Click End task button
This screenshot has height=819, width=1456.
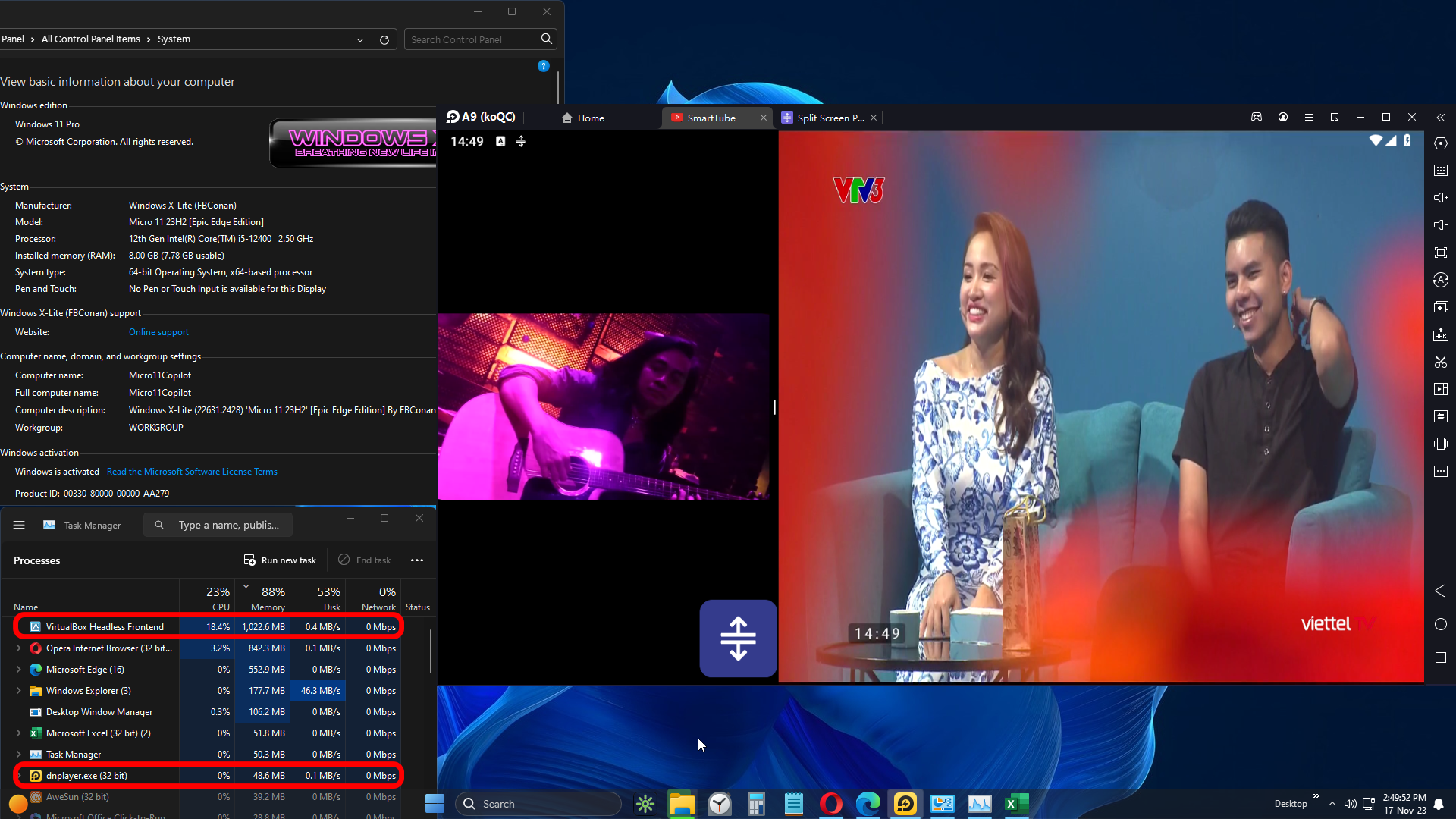(x=365, y=560)
